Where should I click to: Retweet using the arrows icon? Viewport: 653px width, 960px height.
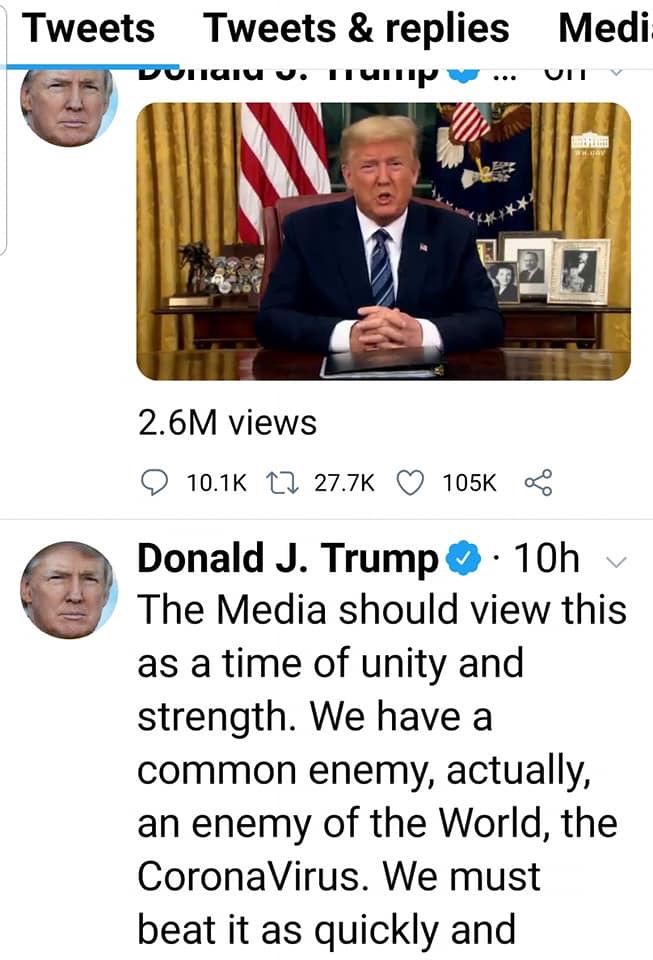[x=282, y=482]
